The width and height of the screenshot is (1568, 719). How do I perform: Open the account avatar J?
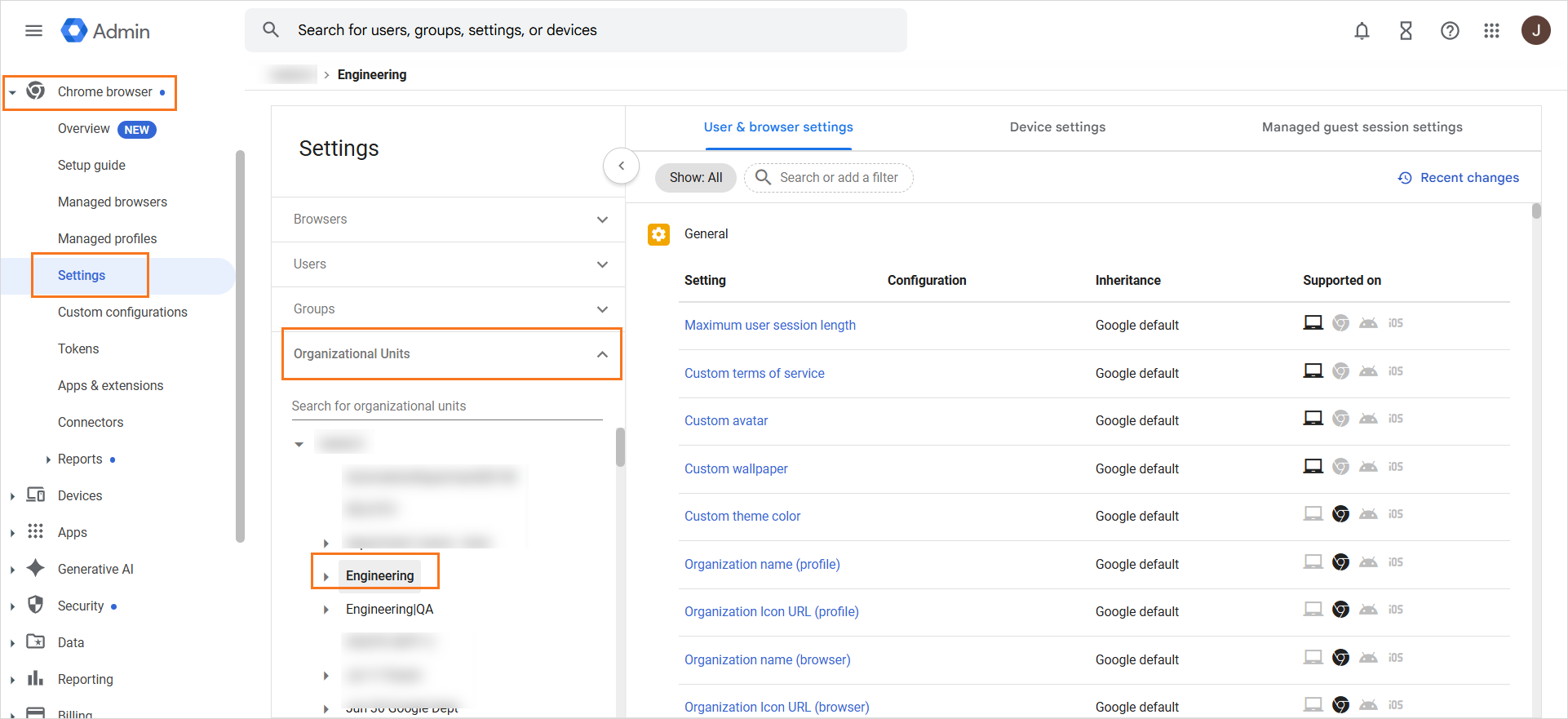point(1535,31)
